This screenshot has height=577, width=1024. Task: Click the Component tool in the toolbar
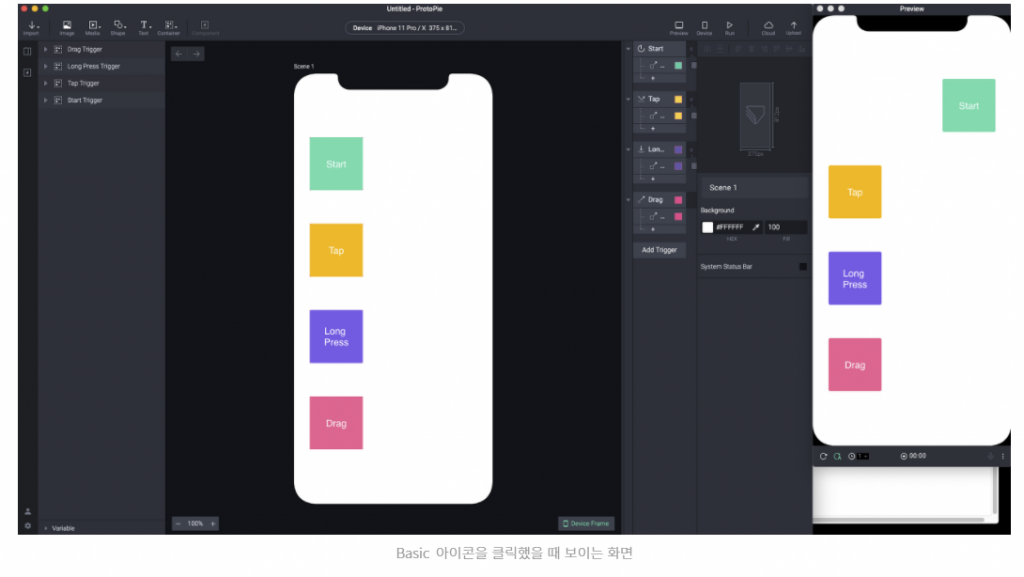click(205, 27)
